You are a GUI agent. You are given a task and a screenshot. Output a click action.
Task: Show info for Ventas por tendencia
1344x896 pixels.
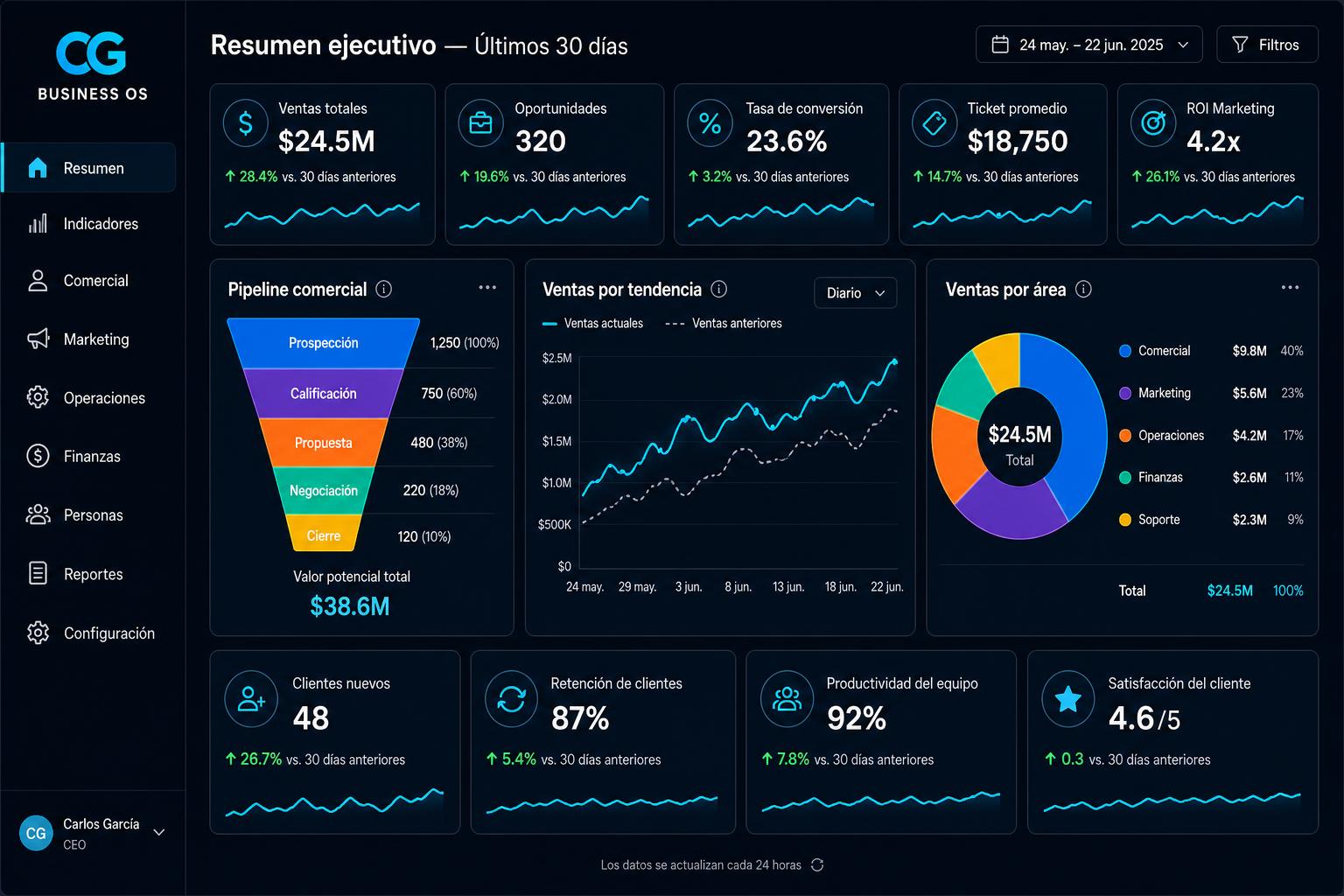719,289
